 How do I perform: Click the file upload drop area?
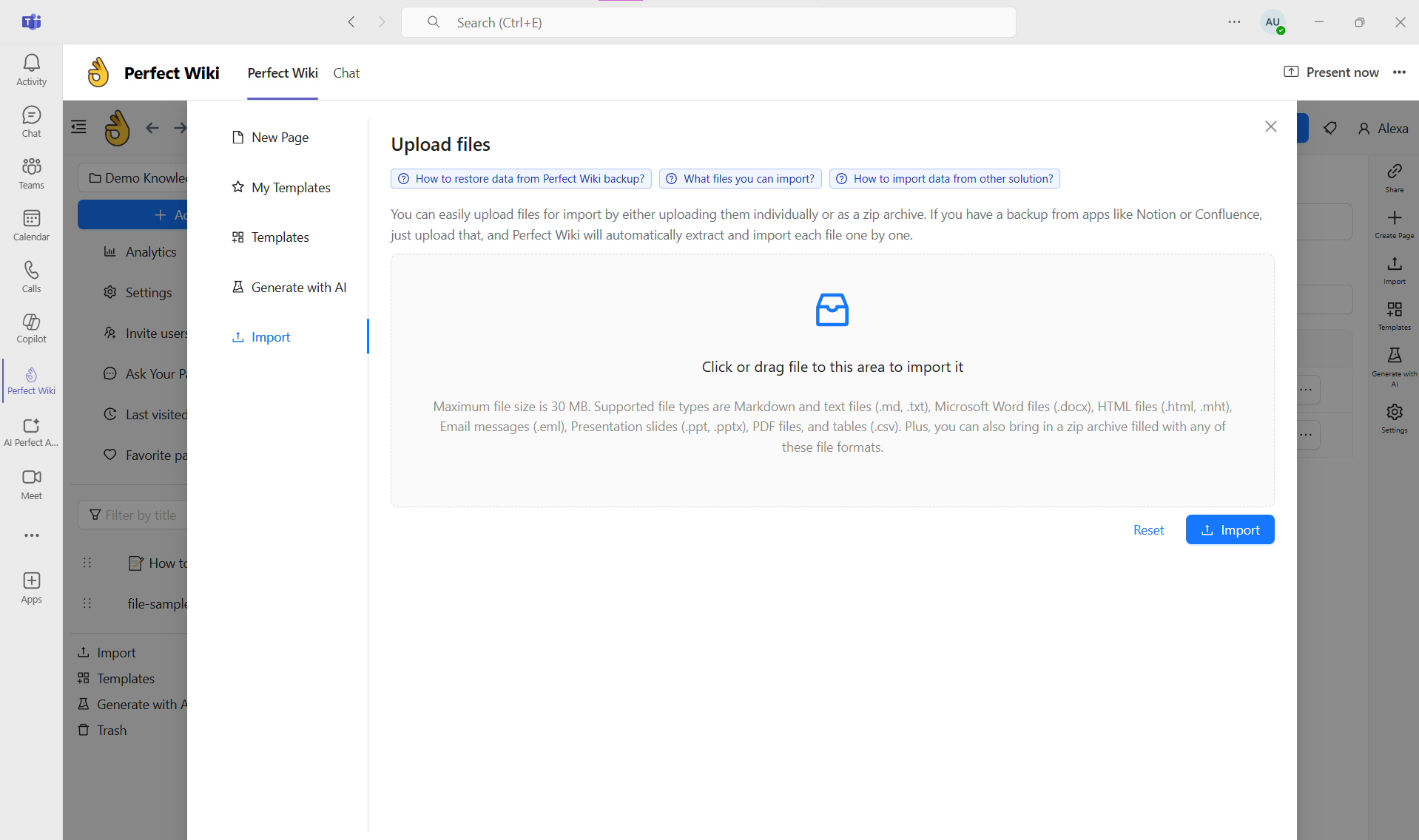[x=832, y=367]
